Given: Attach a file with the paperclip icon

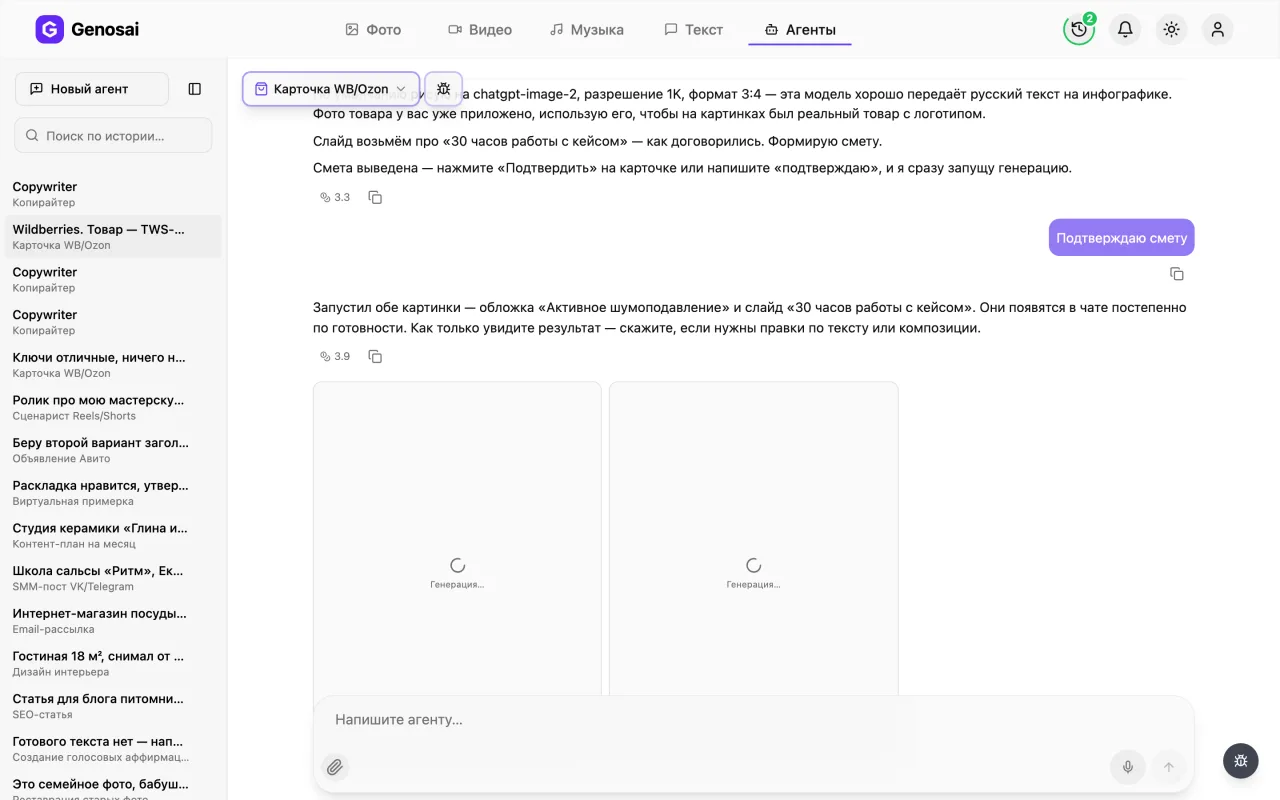Looking at the screenshot, I should (335, 767).
